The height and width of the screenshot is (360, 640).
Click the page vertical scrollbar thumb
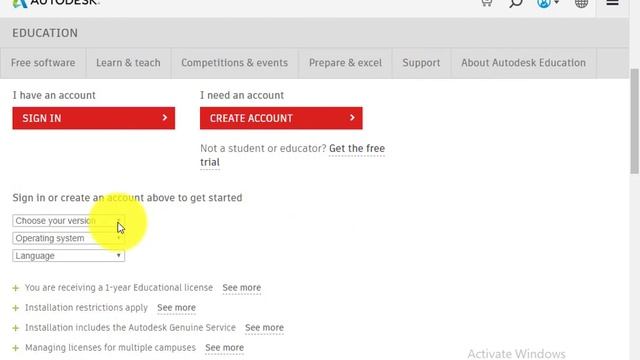[634, 121]
